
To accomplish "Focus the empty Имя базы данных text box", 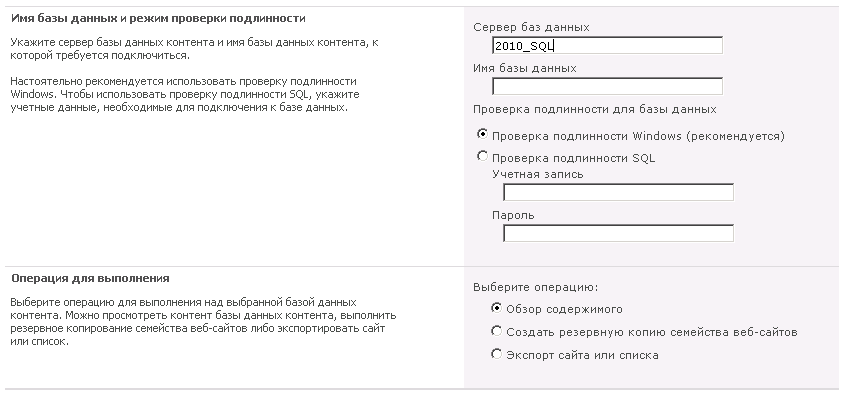I will pyautogui.click(x=608, y=86).
